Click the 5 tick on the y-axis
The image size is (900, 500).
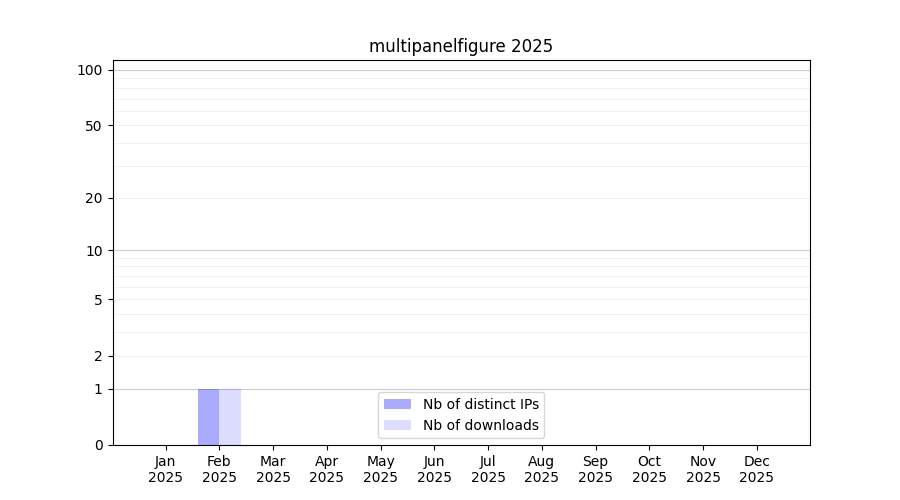coord(97,300)
